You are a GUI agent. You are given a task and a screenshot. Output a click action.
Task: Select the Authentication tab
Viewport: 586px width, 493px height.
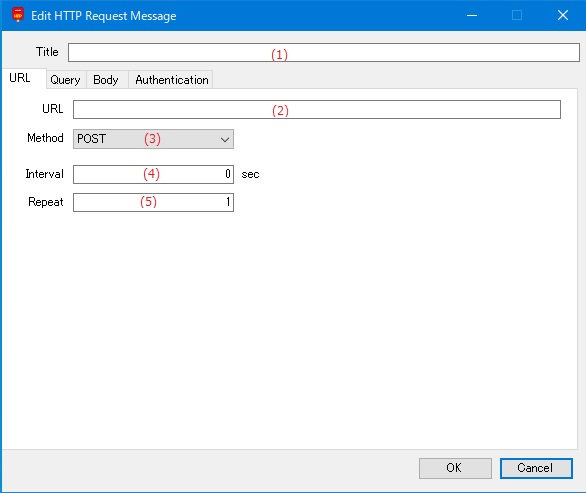tap(172, 80)
